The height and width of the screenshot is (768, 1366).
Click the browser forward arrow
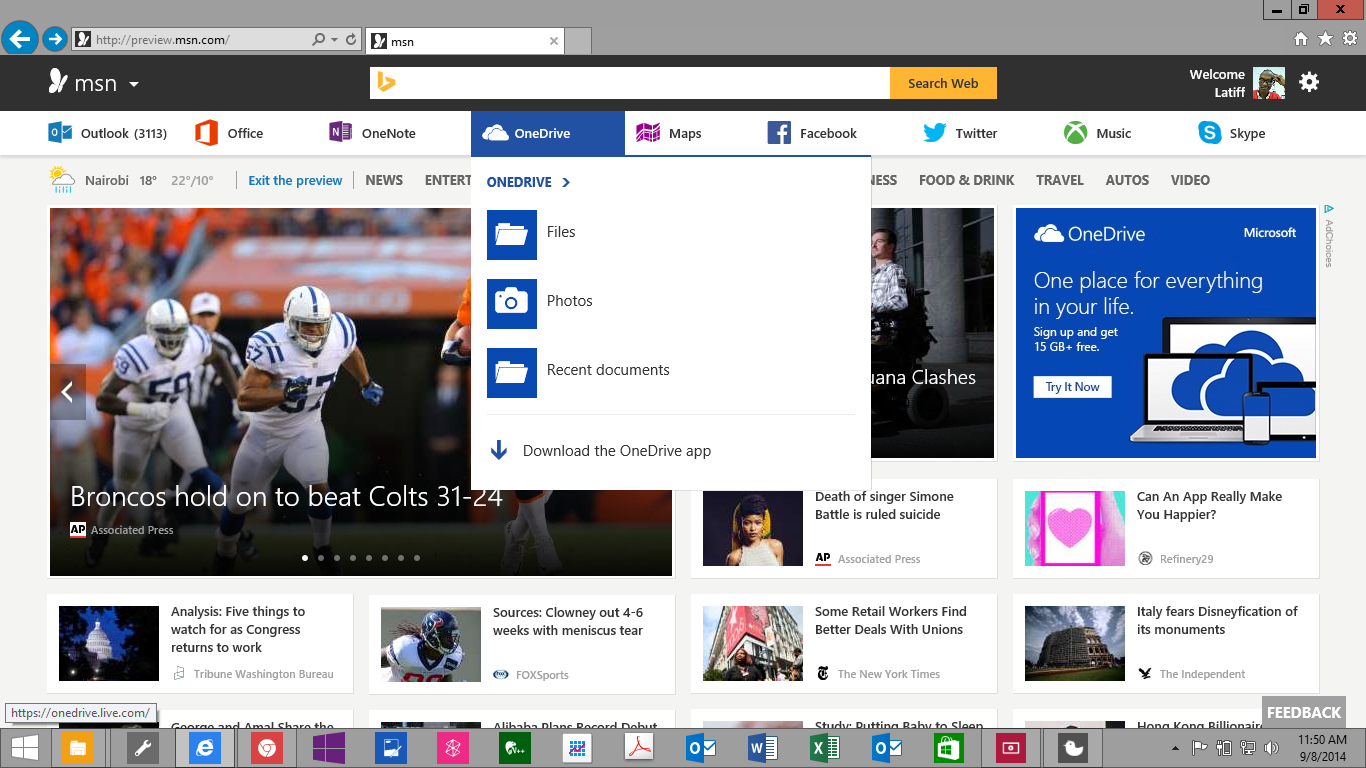pos(55,40)
